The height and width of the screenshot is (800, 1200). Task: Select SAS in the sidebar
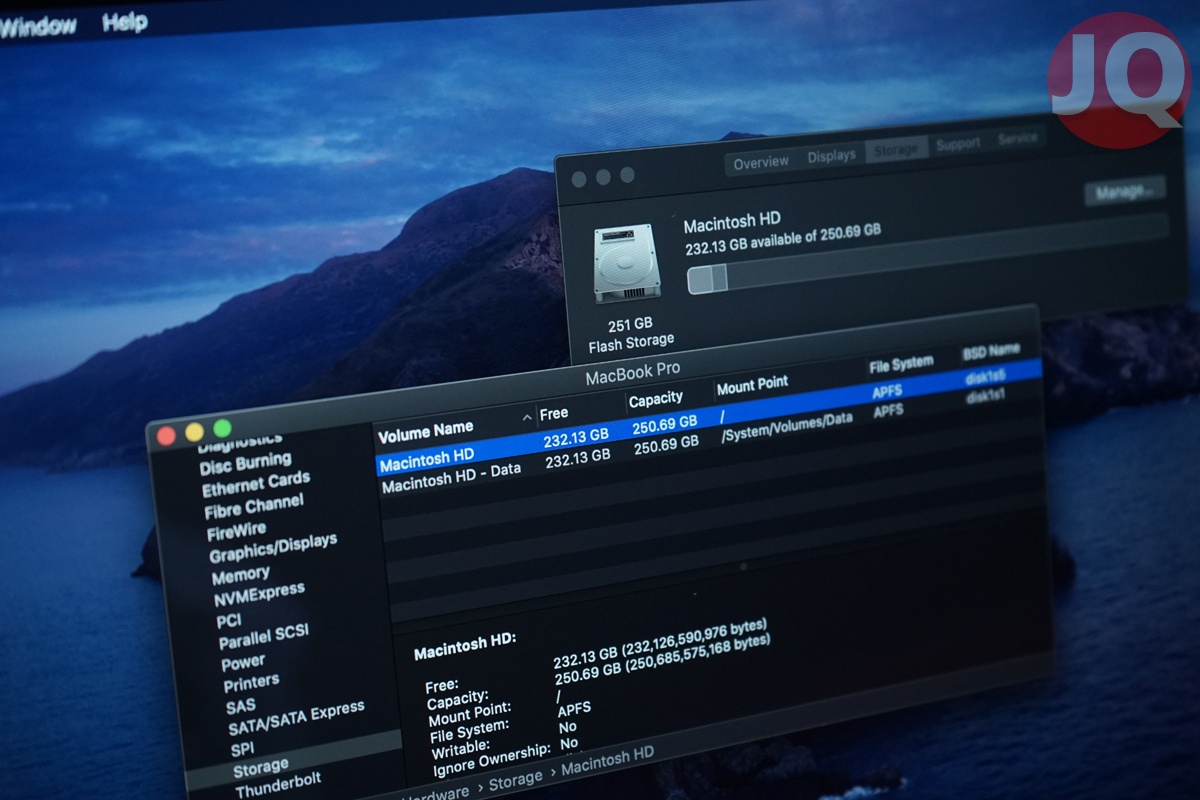241,706
